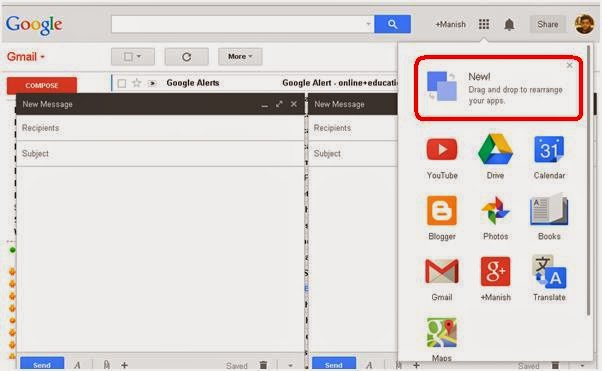
Task: Focus Subject field in right compose
Action: click(353, 154)
